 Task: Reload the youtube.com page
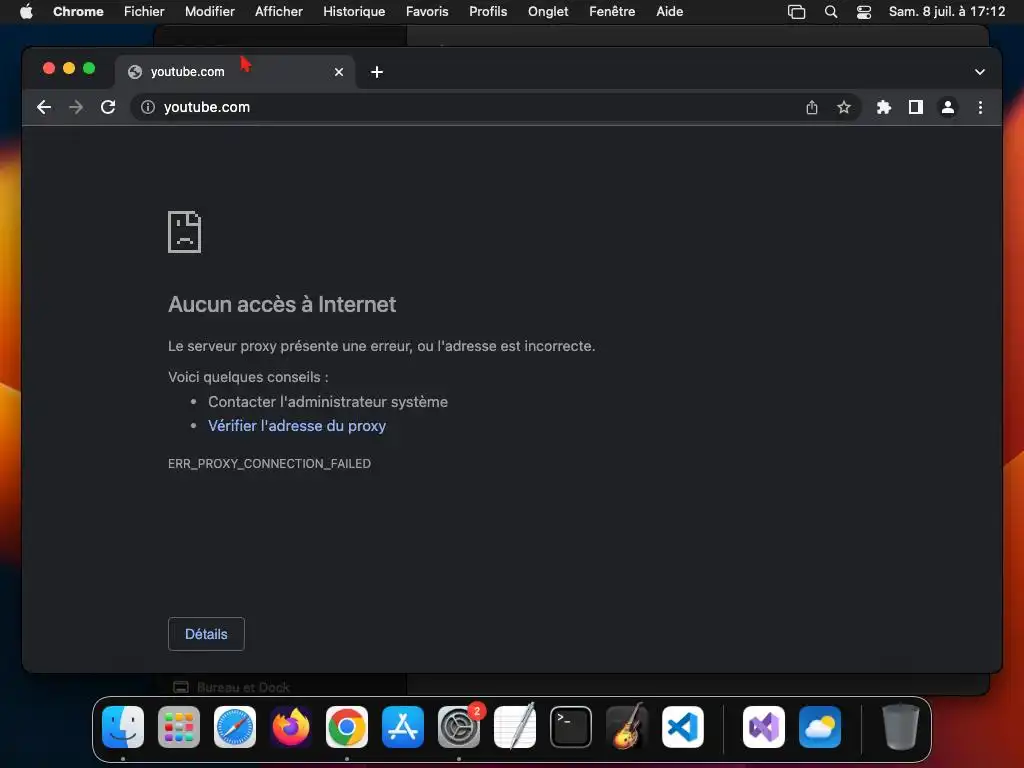pyautogui.click(x=108, y=107)
